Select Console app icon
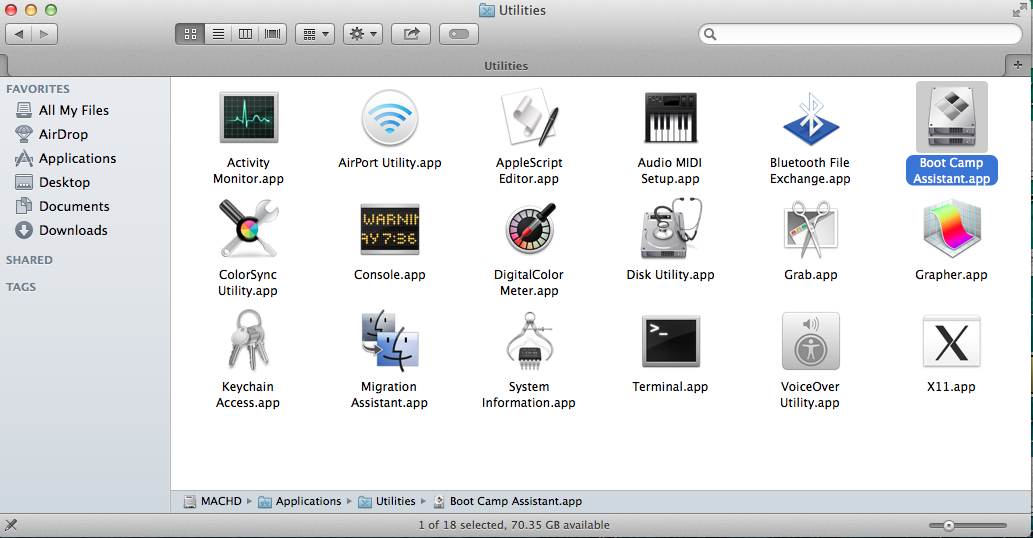Viewport: 1033px width, 538px height. (390, 229)
